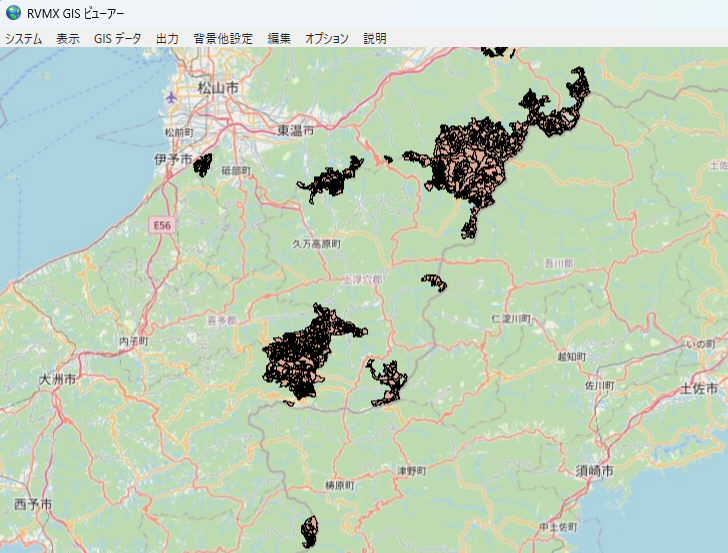This screenshot has width=728, height=553.
Task: Click the 大洲市 city label
Action: (57, 380)
